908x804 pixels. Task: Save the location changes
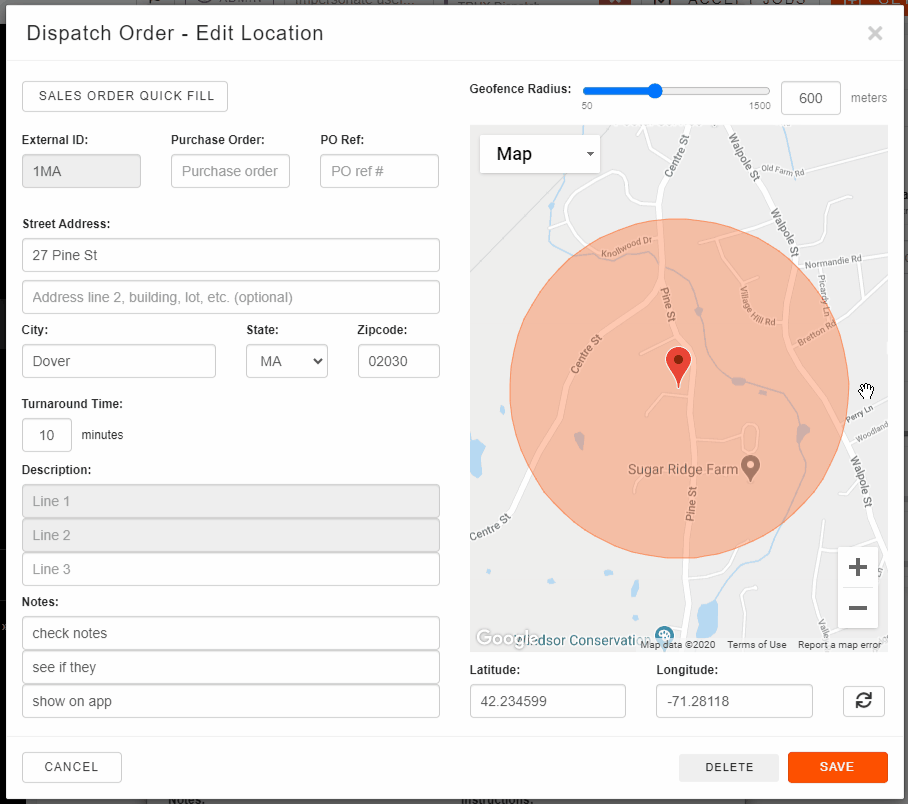[x=837, y=767]
